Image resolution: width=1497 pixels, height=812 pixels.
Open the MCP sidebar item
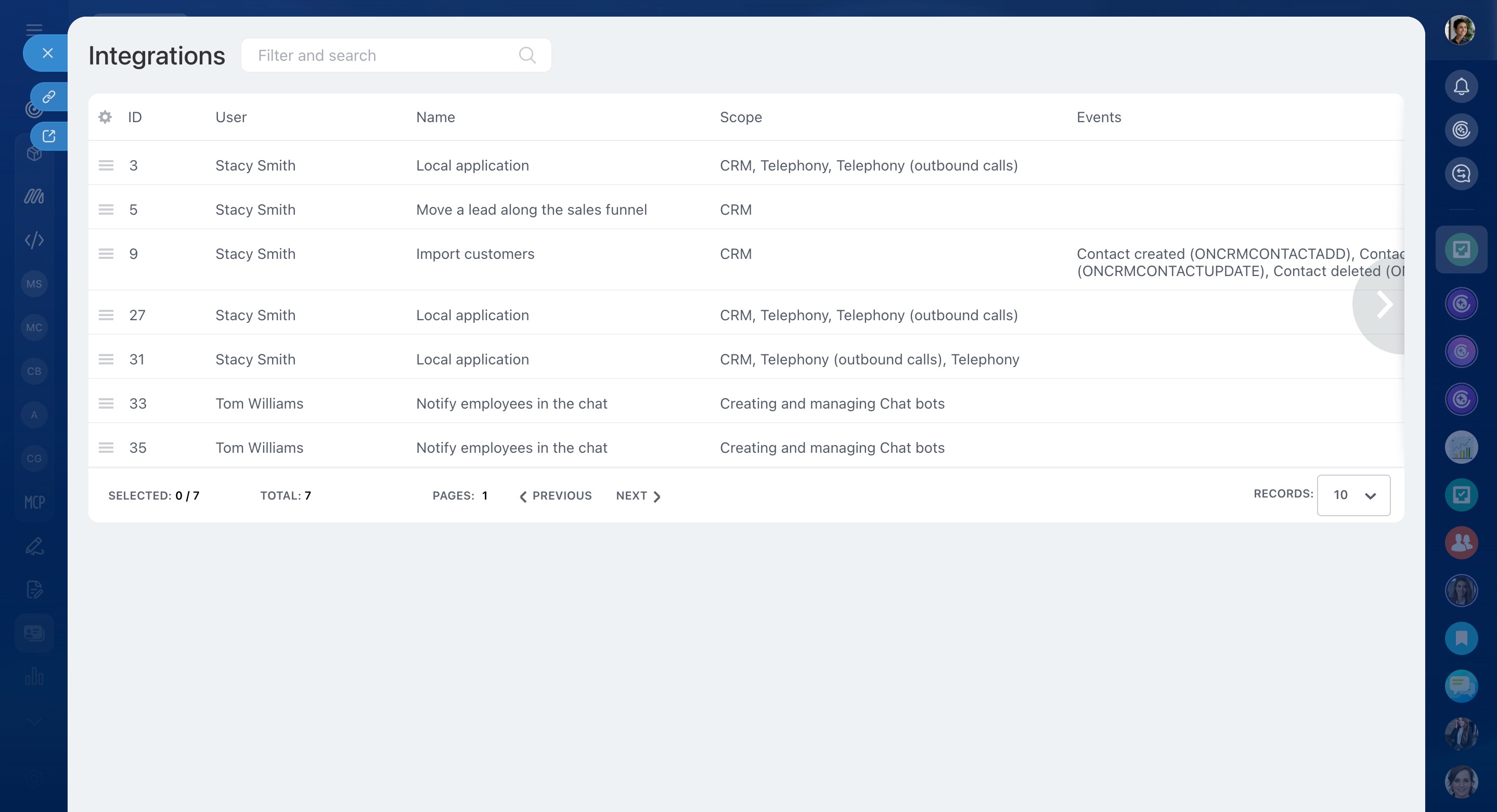click(34, 502)
